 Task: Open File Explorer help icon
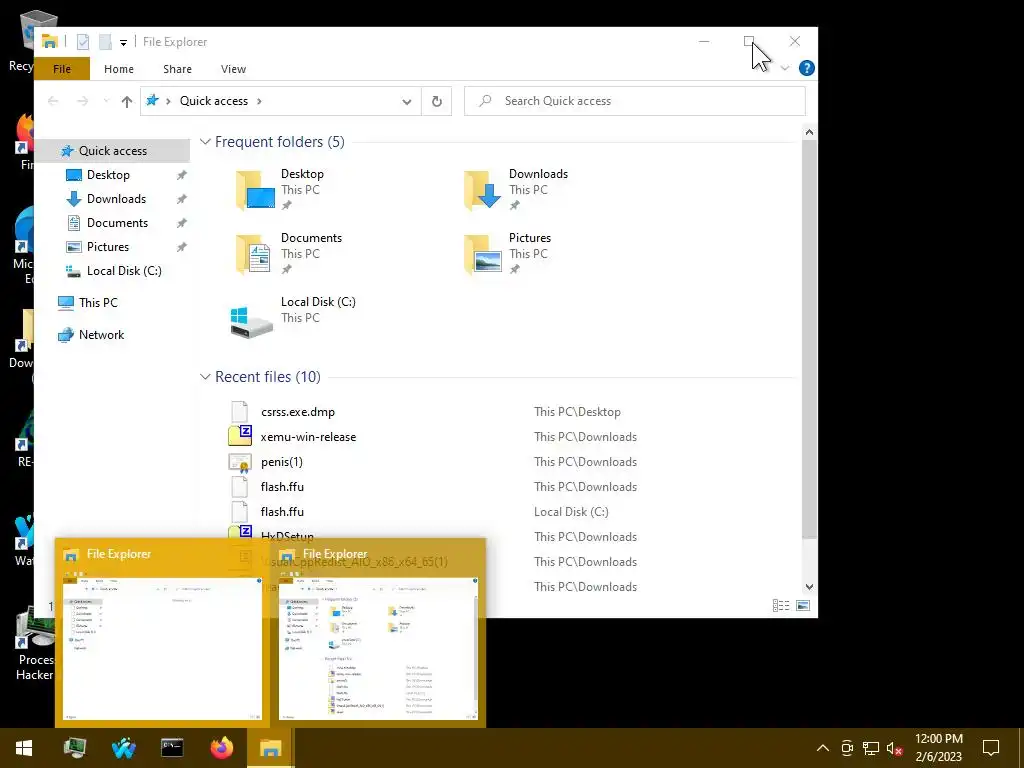807,68
